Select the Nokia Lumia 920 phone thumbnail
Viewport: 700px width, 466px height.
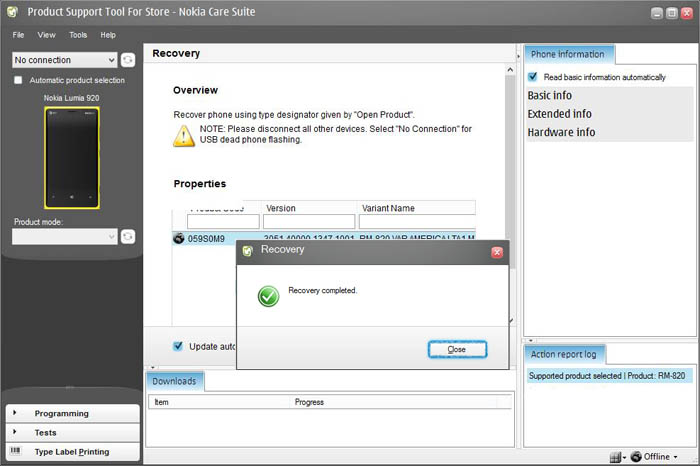pos(72,158)
